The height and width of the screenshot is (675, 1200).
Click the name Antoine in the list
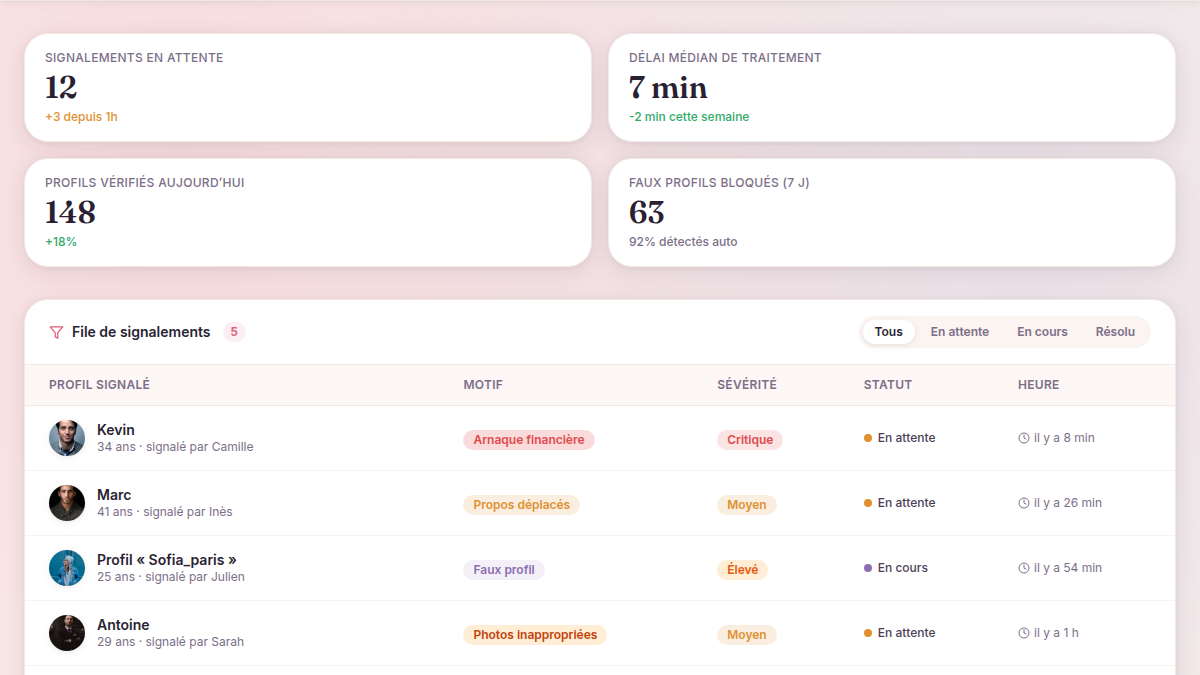(123, 625)
